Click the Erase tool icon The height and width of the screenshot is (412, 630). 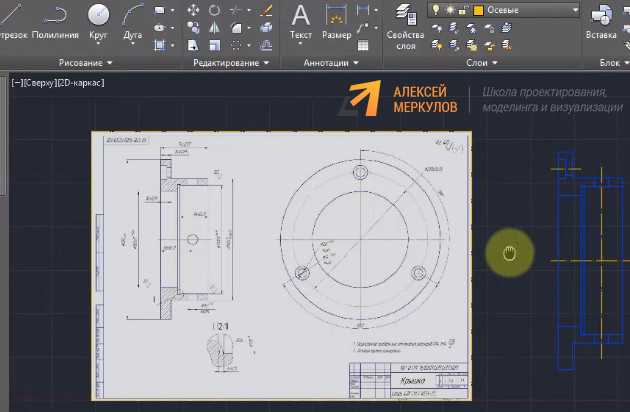click(266, 10)
